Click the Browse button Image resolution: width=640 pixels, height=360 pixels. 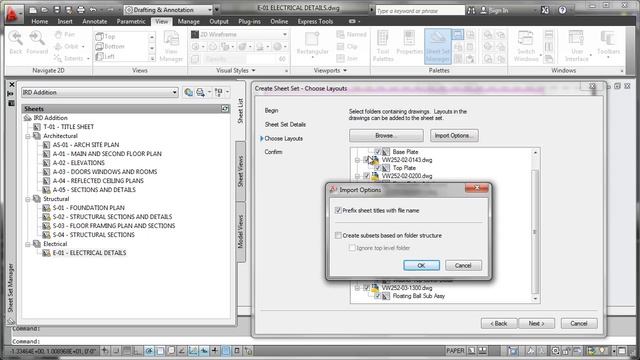pos(386,136)
